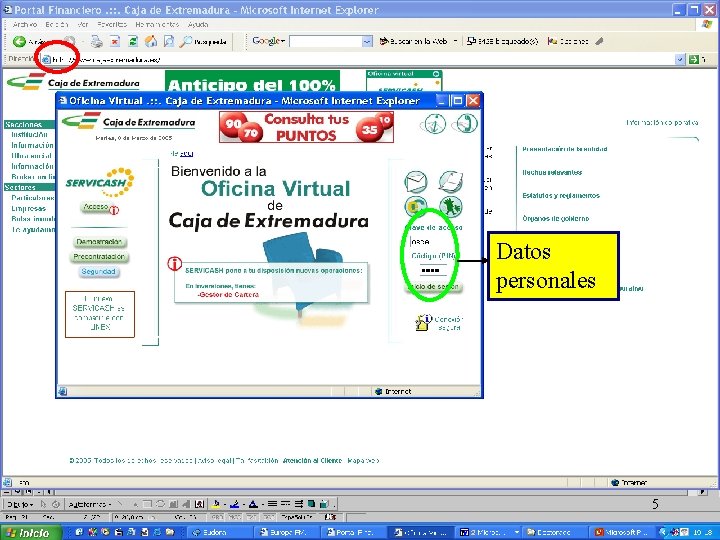Viewport: 720px width, 540px height.
Task: Click the red X stop icon in toolbar
Action: (x=115, y=42)
